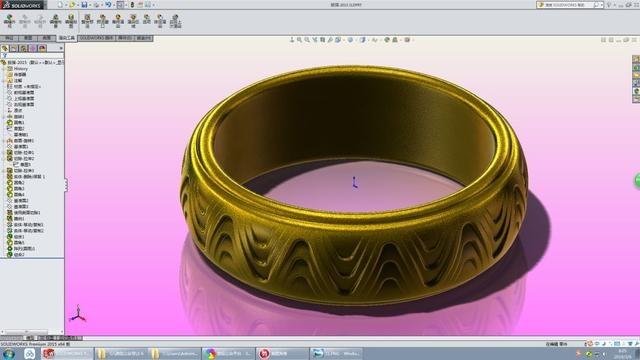Start Integrated Preview render tool
Screen dimensions: 640x360
(x=87, y=21)
